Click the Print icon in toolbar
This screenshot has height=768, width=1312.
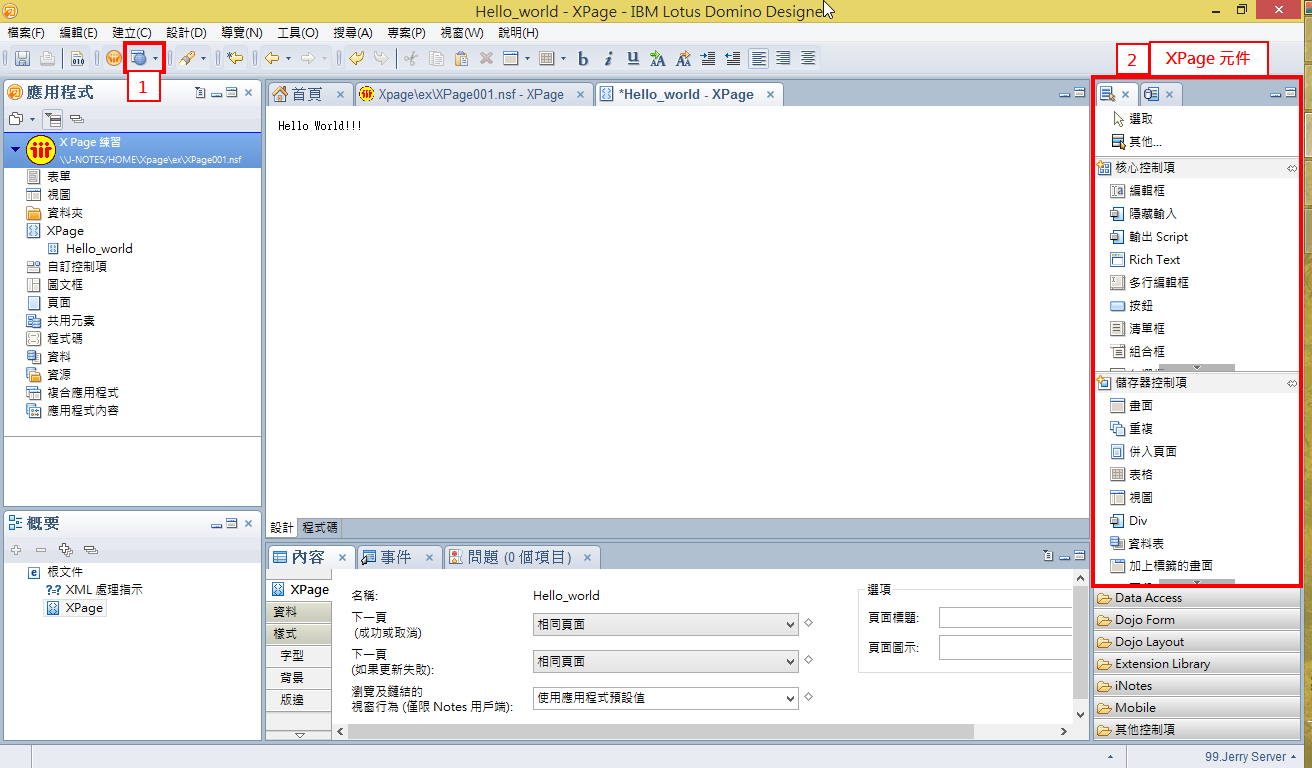(x=46, y=59)
